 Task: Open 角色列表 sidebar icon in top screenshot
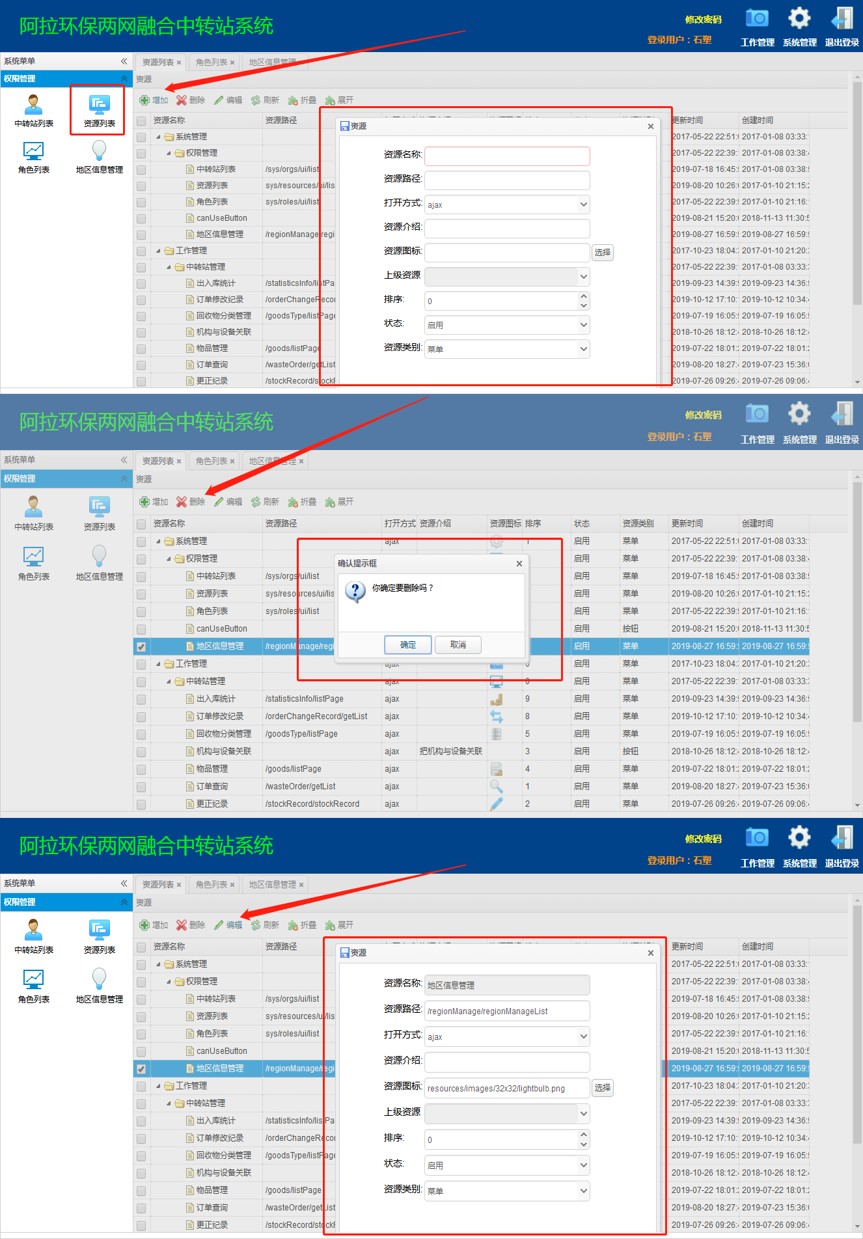click(34, 151)
